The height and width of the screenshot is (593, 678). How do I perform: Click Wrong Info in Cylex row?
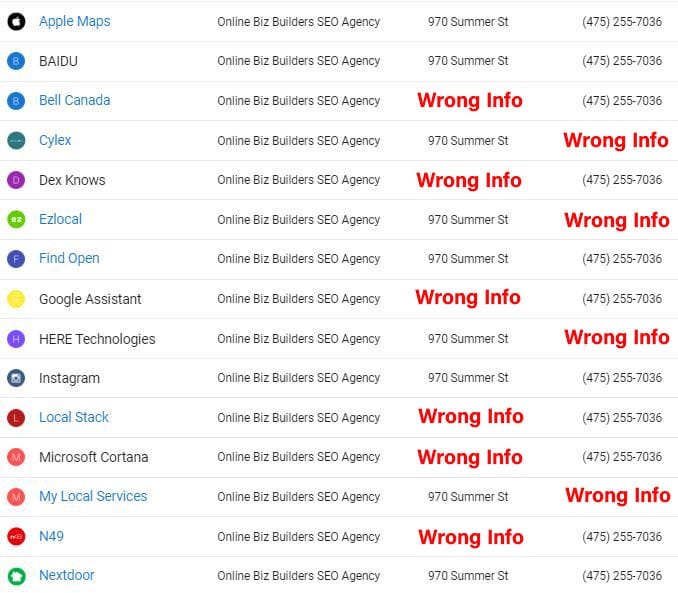pyautogui.click(x=615, y=140)
